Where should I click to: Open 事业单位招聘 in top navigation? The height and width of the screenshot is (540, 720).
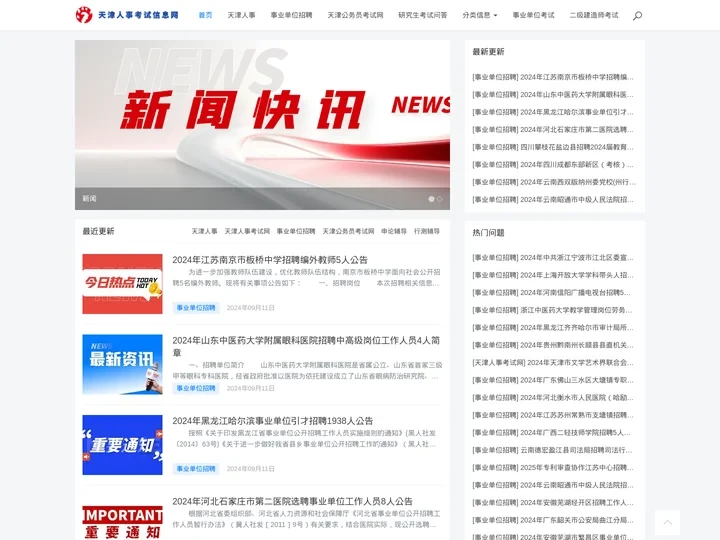tap(292, 15)
